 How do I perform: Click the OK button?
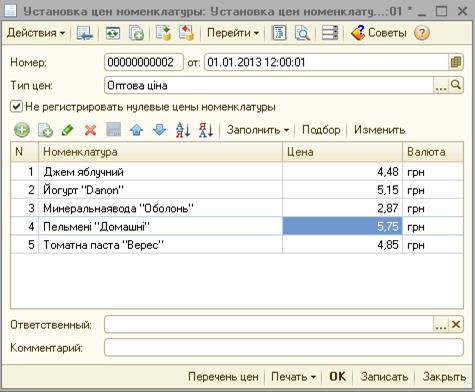coord(337,377)
